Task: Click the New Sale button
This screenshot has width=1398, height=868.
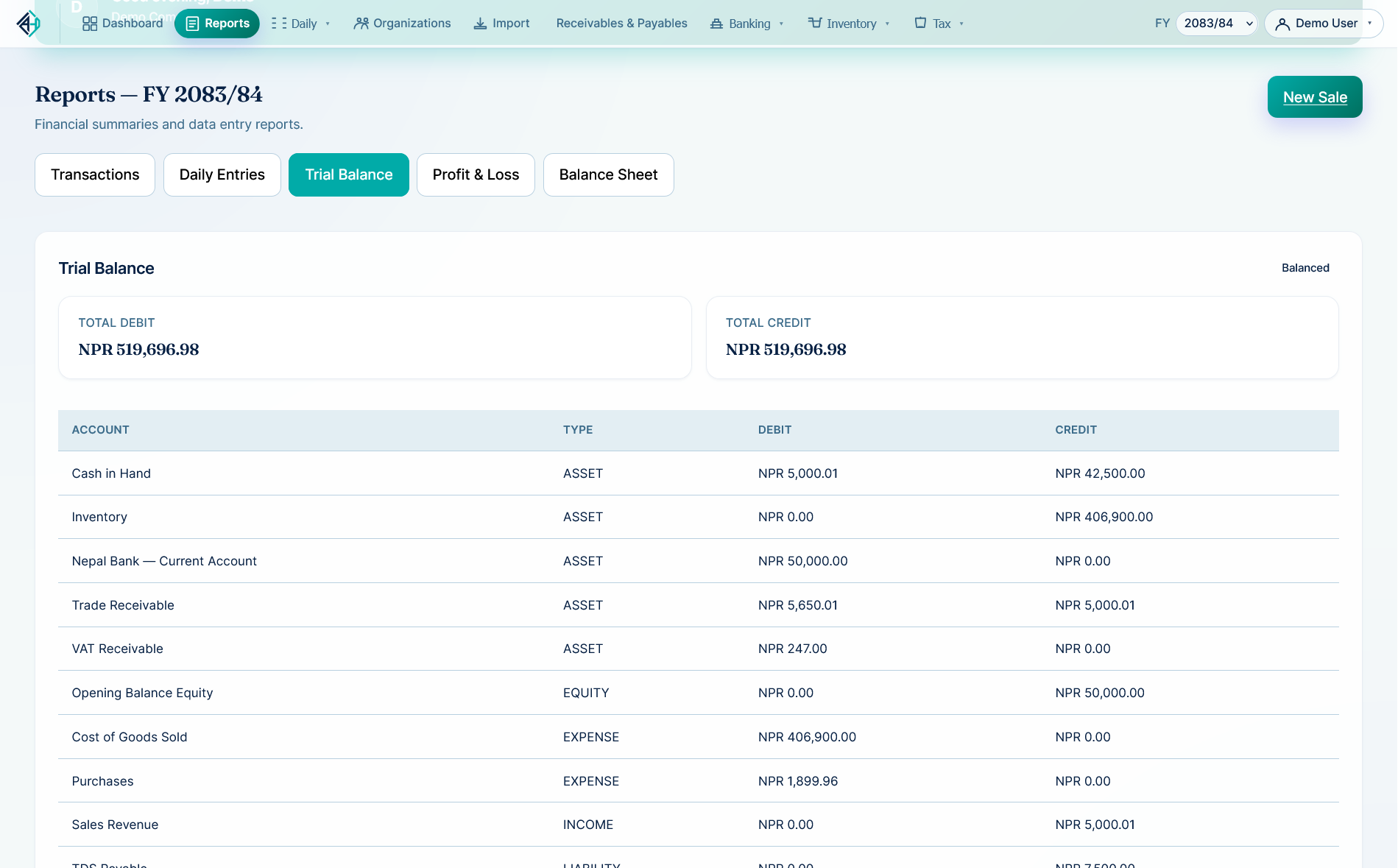Action: coord(1315,97)
